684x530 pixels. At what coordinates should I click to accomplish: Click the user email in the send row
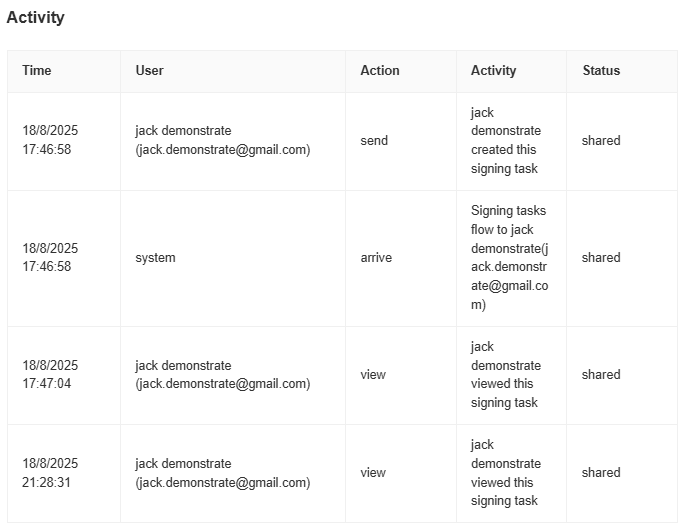[223, 150]
